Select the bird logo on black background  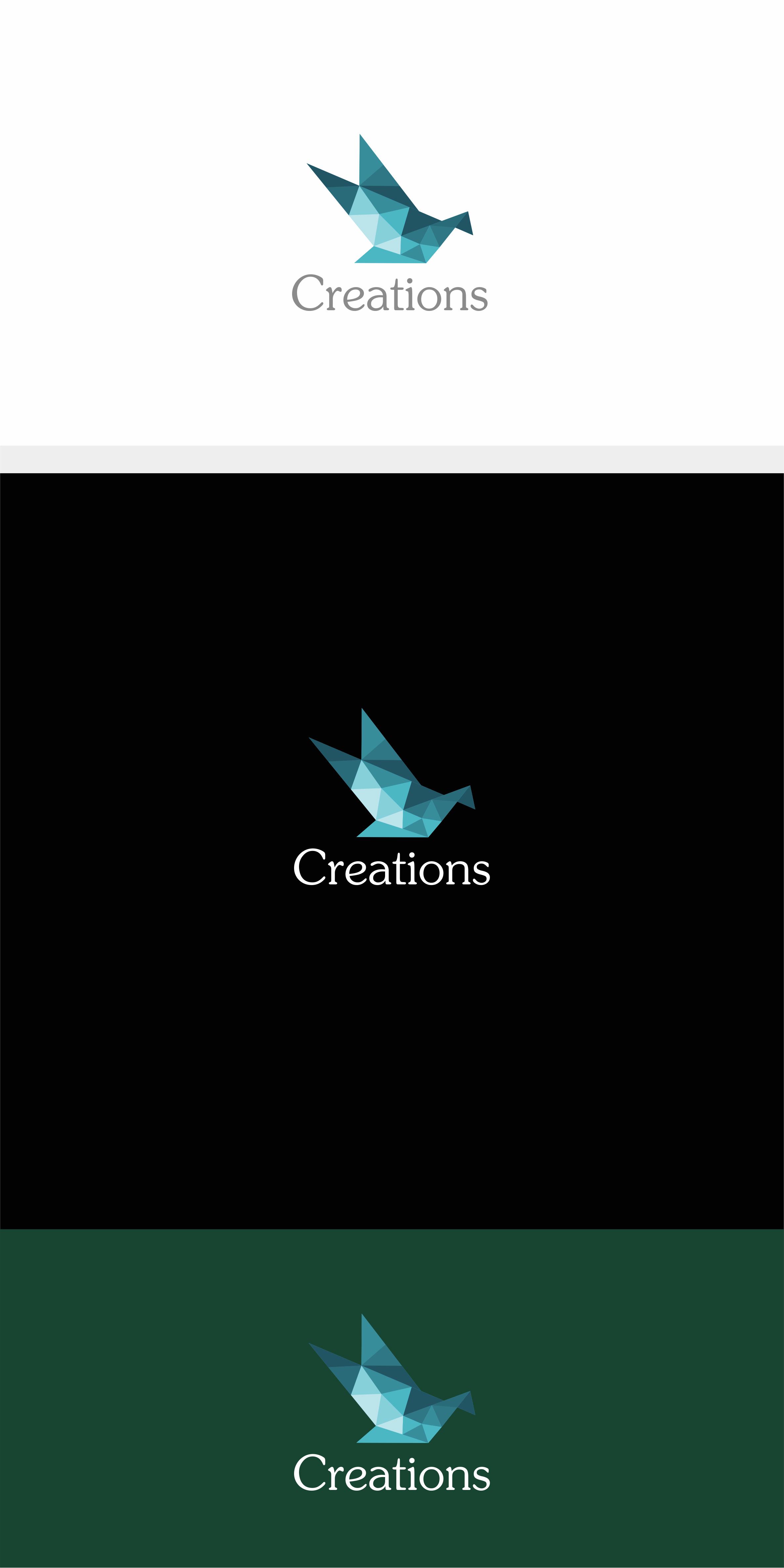click(x=391, y=773)
